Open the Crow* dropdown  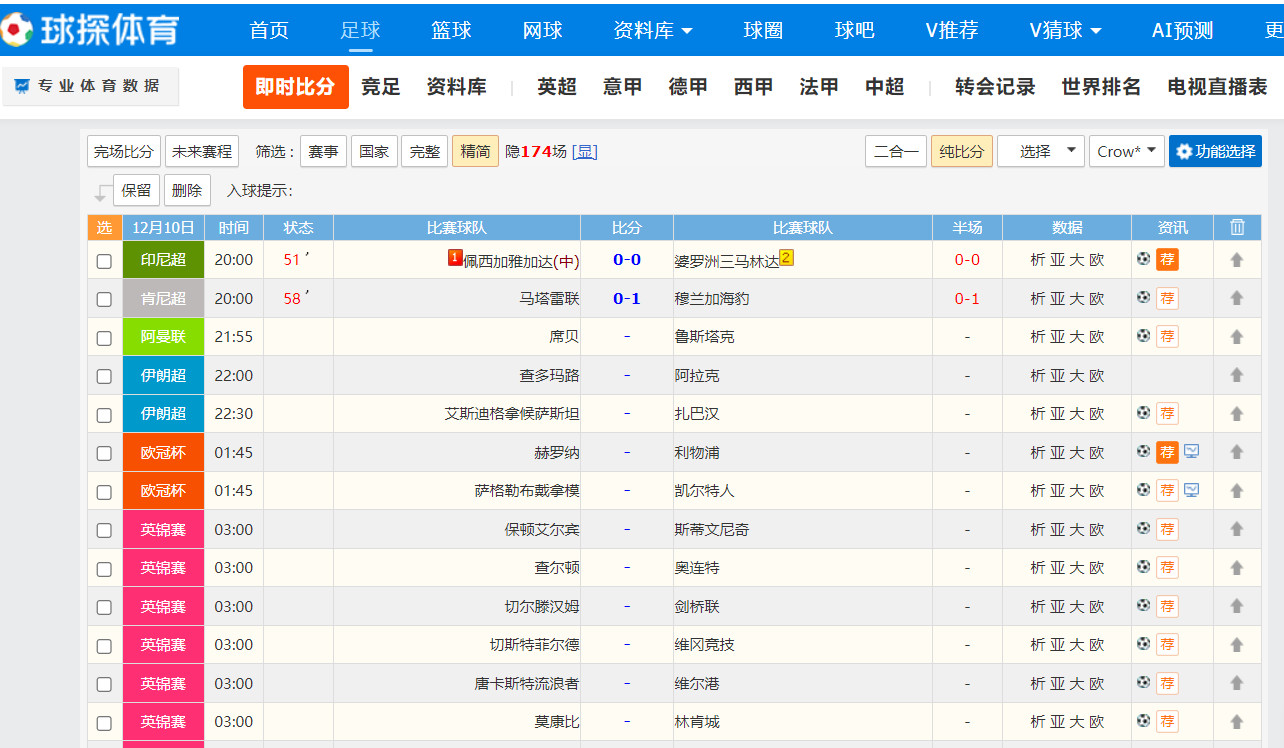[x=1127, y=151]
